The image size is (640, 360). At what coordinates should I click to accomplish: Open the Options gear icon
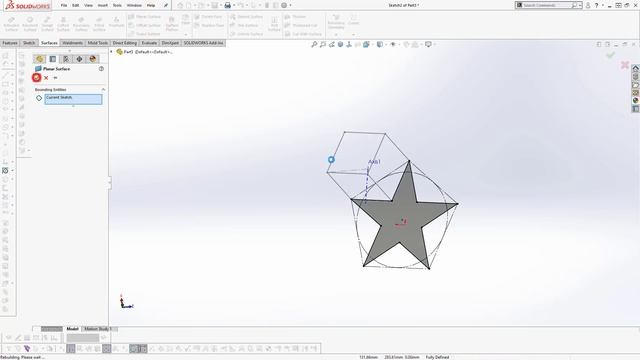tap(284, 5)
